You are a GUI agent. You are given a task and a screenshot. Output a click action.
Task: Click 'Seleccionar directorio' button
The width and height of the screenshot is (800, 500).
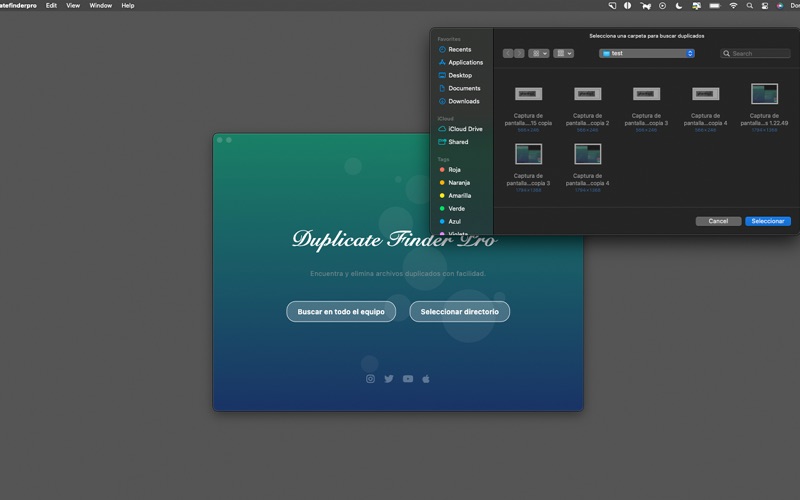click(x=460, y=312)
